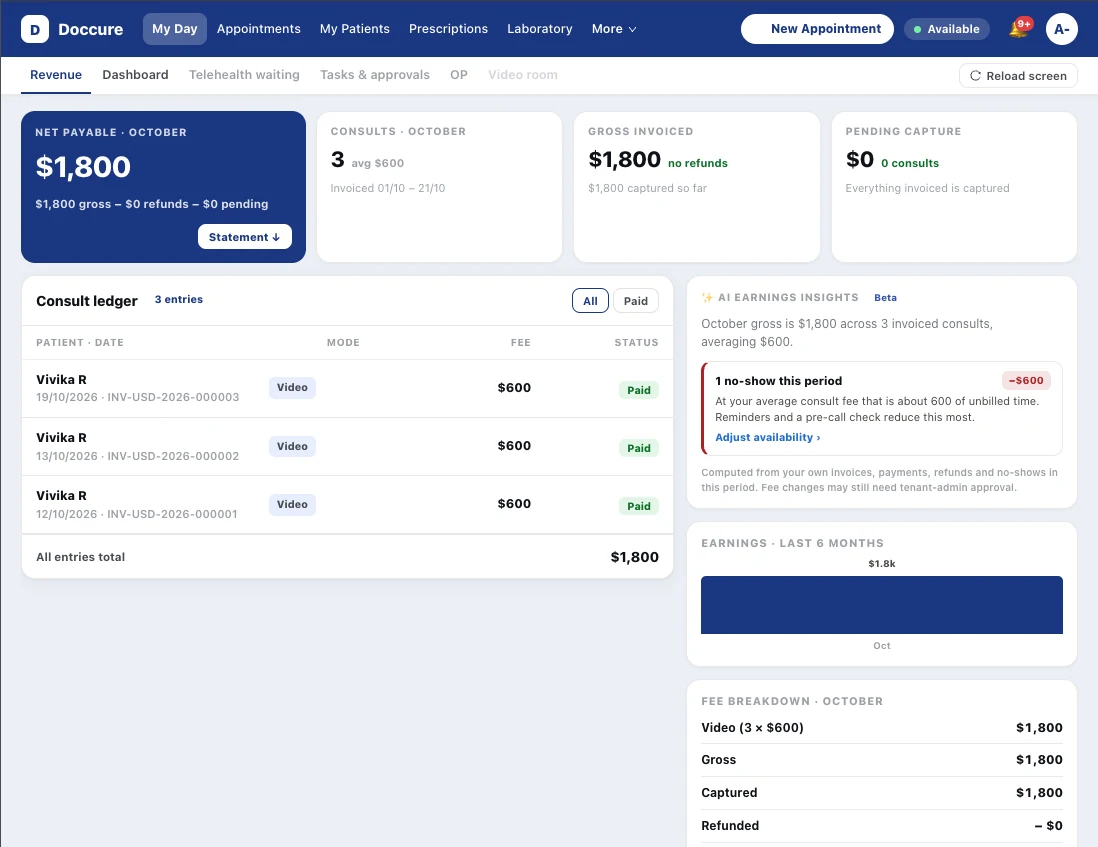The height and width of the screenshot is (847, 1098).
Task: Open the user avatar menu
Action: (1062, 29)
